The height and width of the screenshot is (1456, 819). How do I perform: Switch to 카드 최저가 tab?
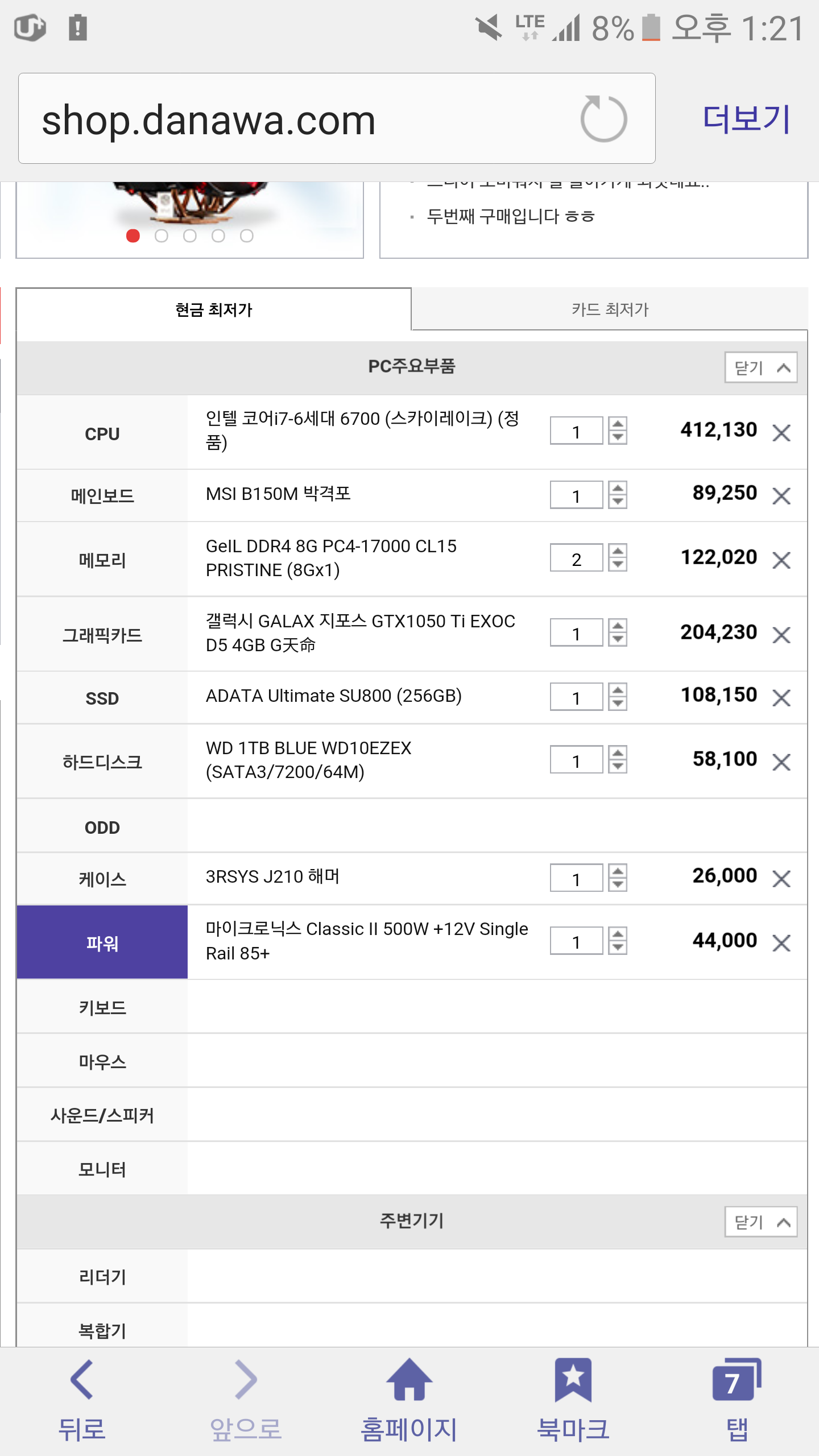click(x=610, y=309)
